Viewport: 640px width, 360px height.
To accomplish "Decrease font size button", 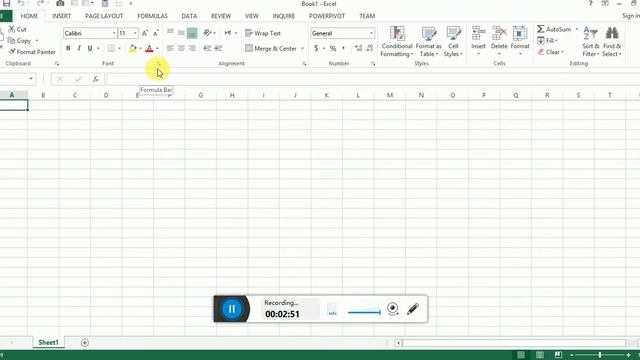I will pos(156,33).
